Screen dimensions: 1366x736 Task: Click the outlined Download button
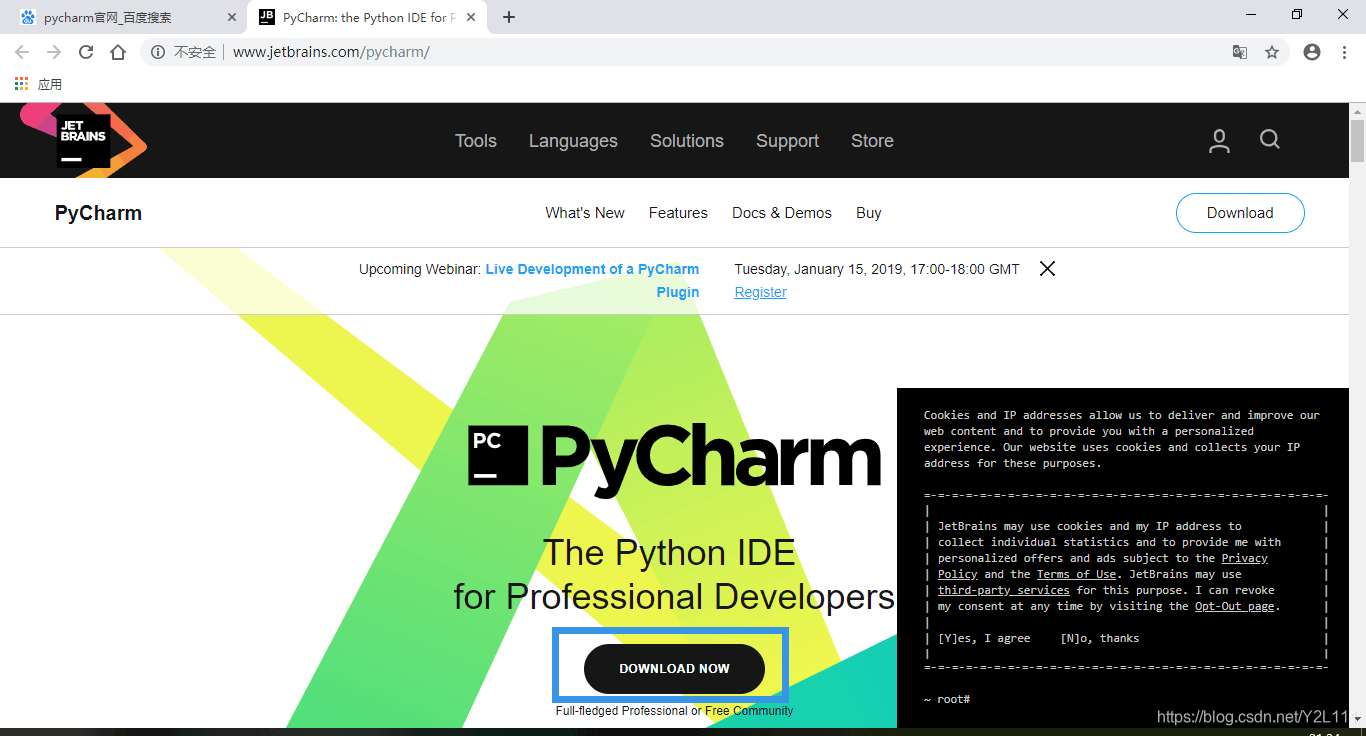(x=1240, y=213)
